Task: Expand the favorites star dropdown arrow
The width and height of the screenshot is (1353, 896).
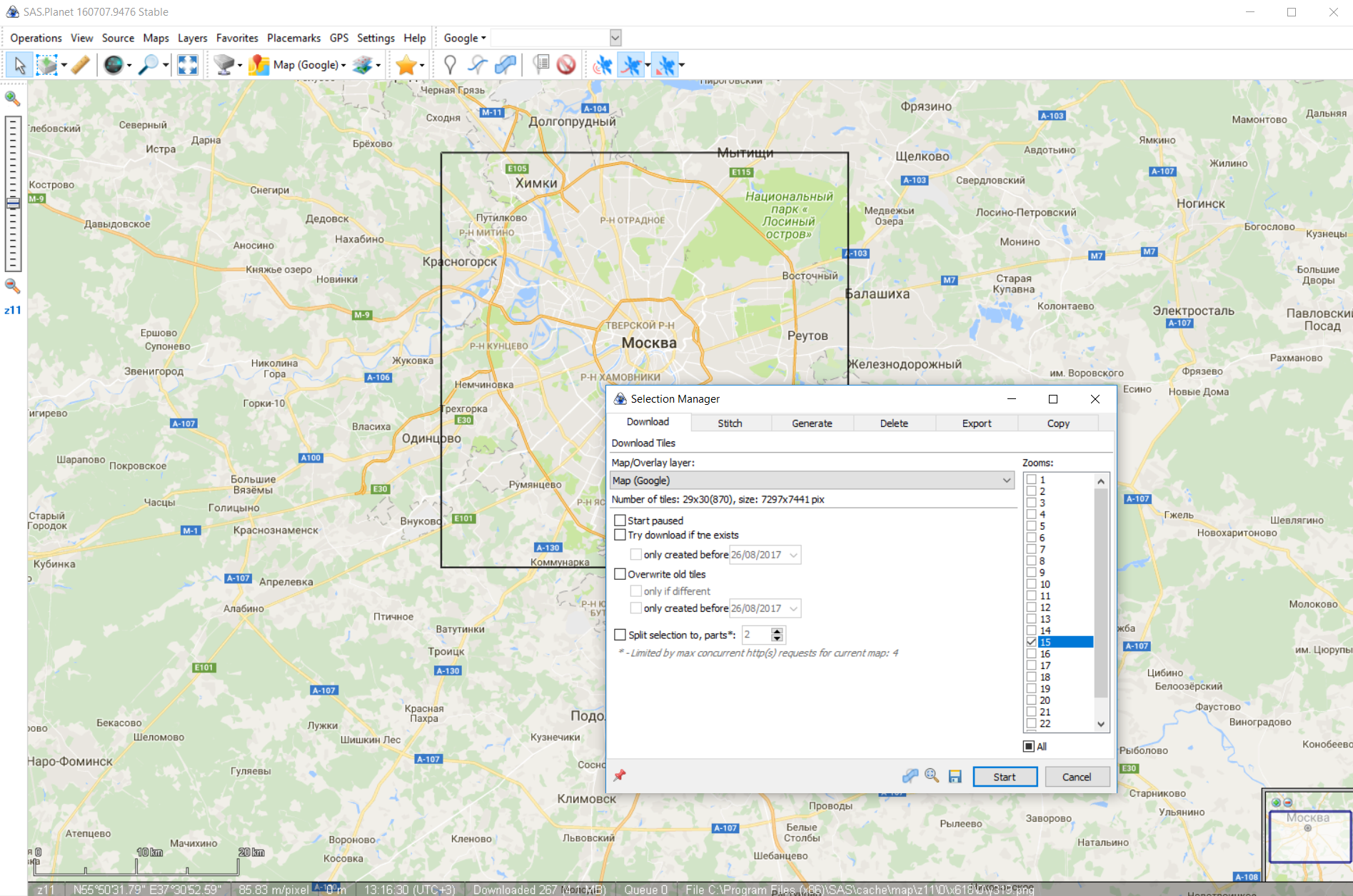Action: (x=423, y=65)
